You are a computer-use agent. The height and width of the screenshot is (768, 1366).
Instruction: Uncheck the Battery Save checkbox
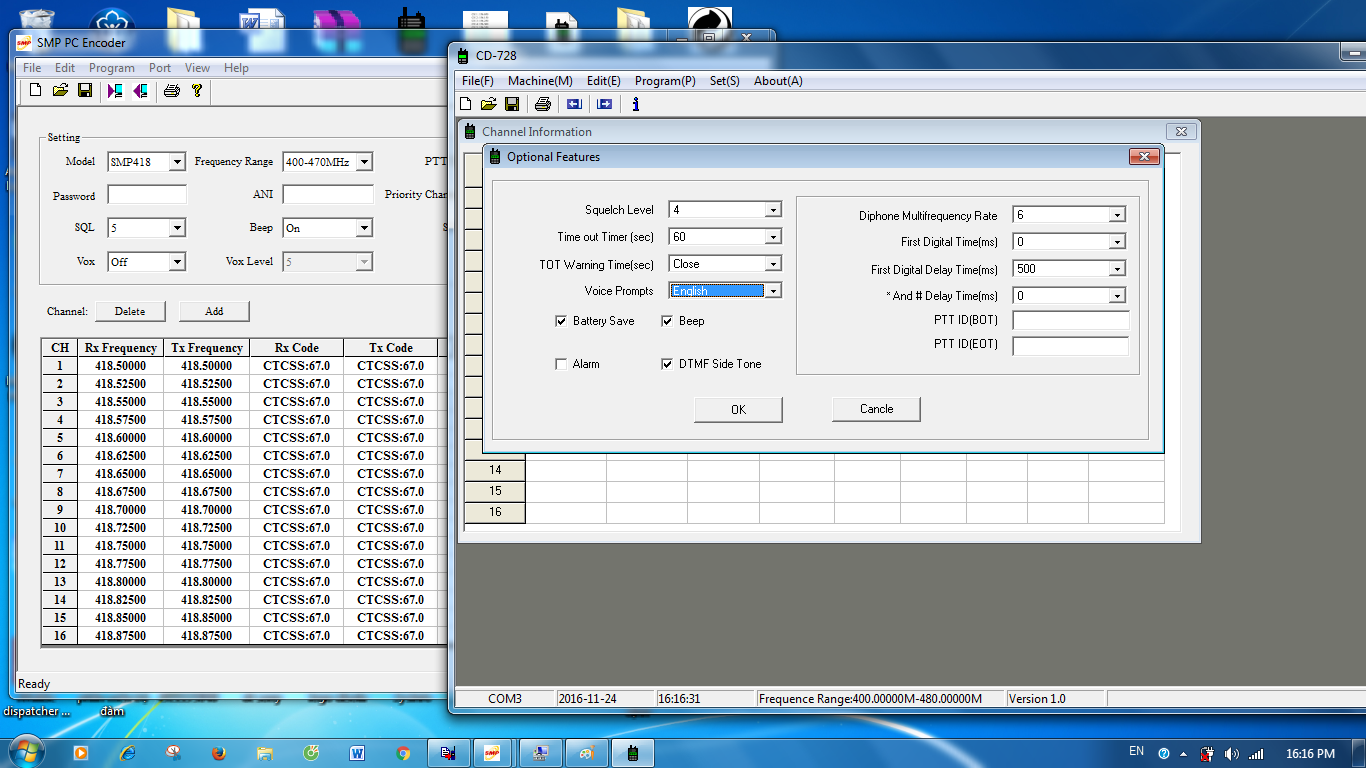pyautogui.click(x=561, y=321)
